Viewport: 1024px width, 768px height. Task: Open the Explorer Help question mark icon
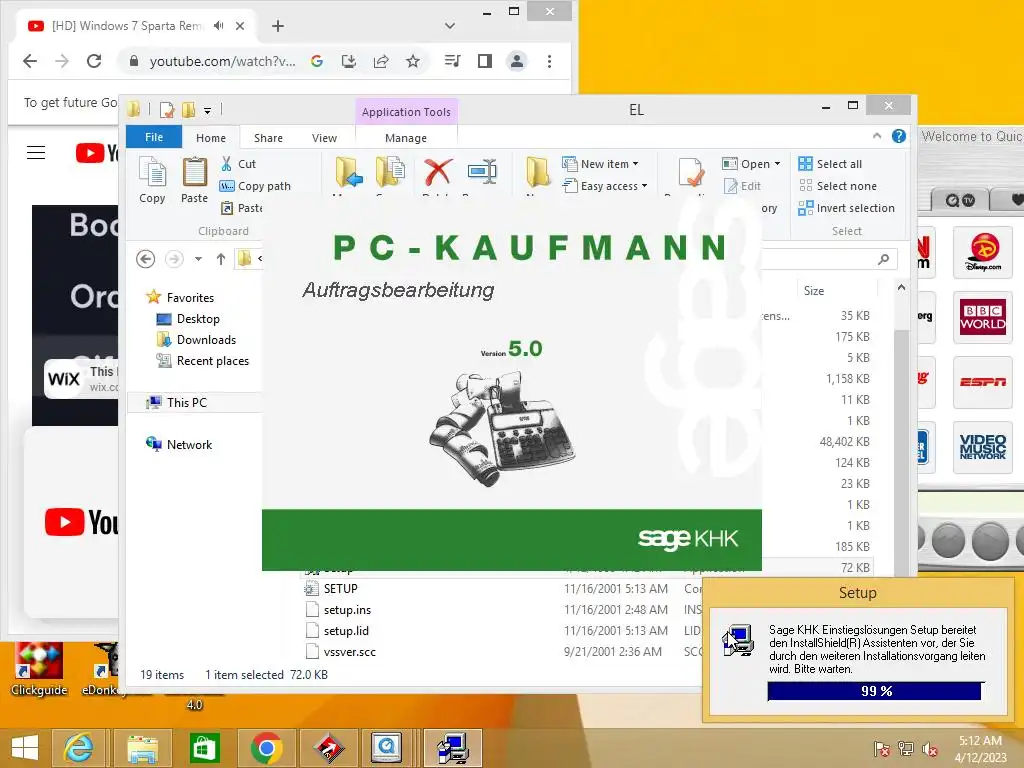coord(899,136)
